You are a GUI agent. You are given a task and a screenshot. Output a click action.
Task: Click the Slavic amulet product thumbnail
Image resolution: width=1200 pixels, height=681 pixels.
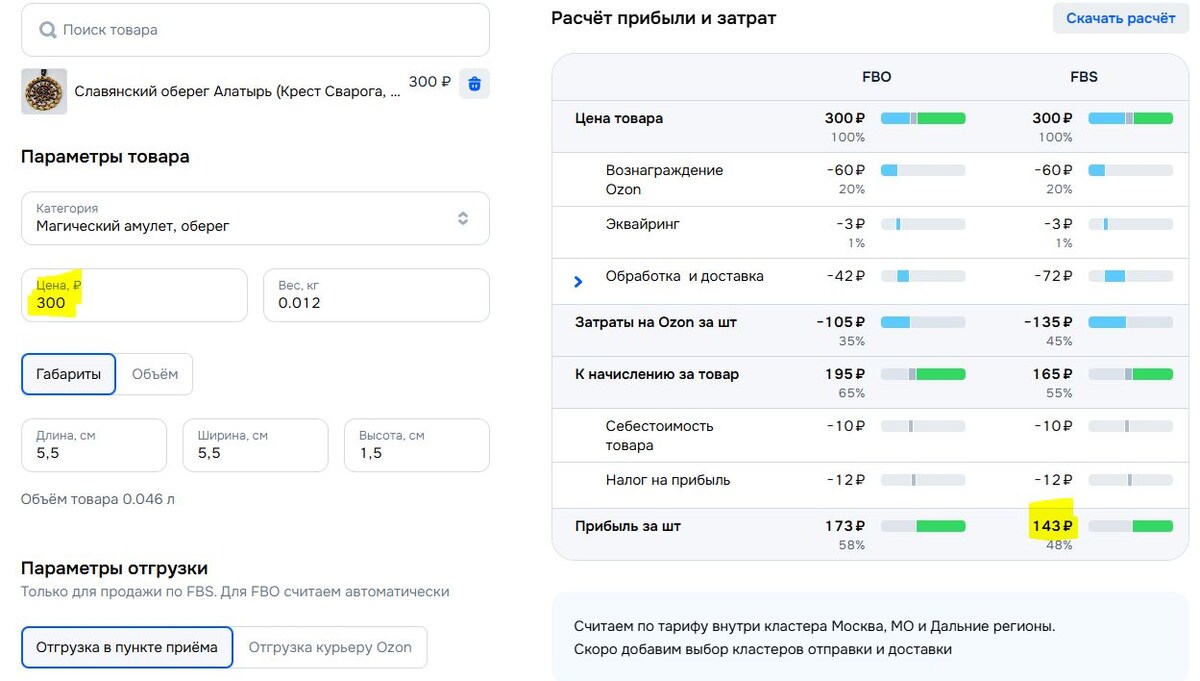[44, 91]
